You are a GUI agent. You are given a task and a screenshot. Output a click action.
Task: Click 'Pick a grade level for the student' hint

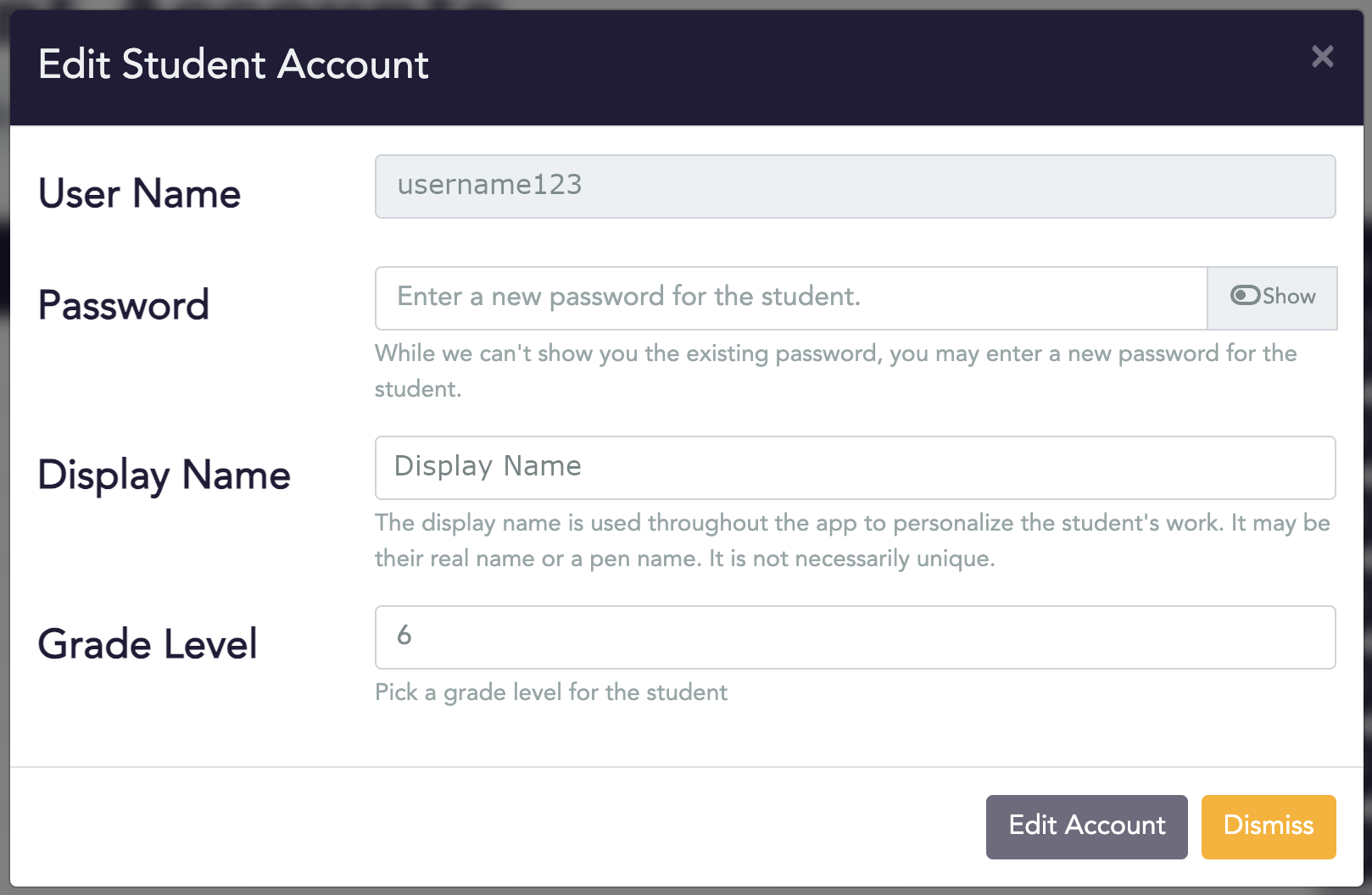[x=551, y=692]
